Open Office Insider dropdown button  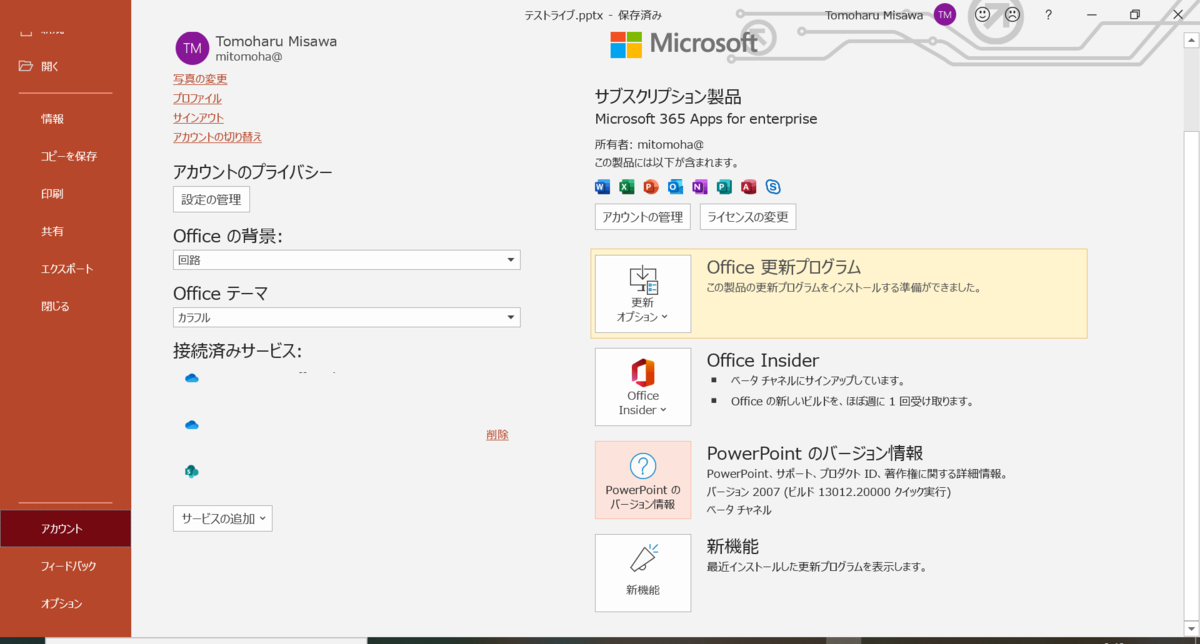pyautogui.click(x=643, y=387)
